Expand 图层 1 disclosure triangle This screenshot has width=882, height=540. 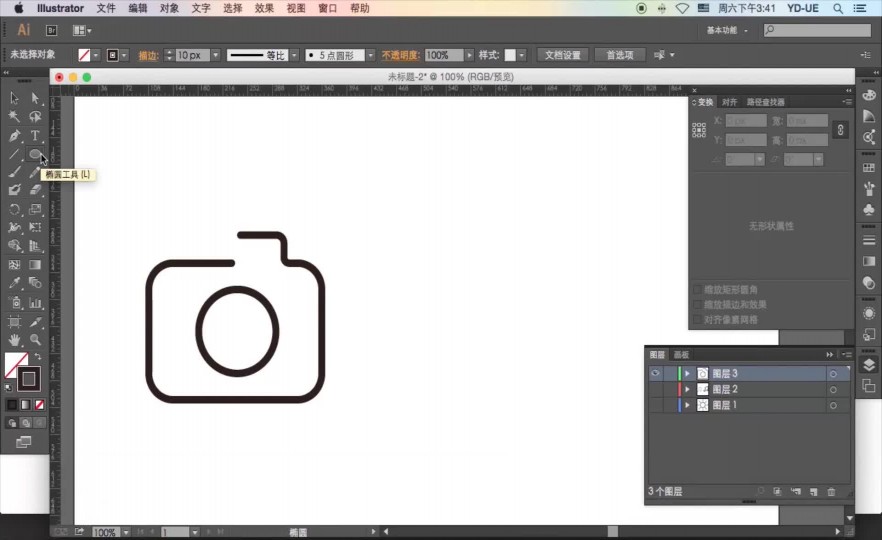click(x=687, y=405)
